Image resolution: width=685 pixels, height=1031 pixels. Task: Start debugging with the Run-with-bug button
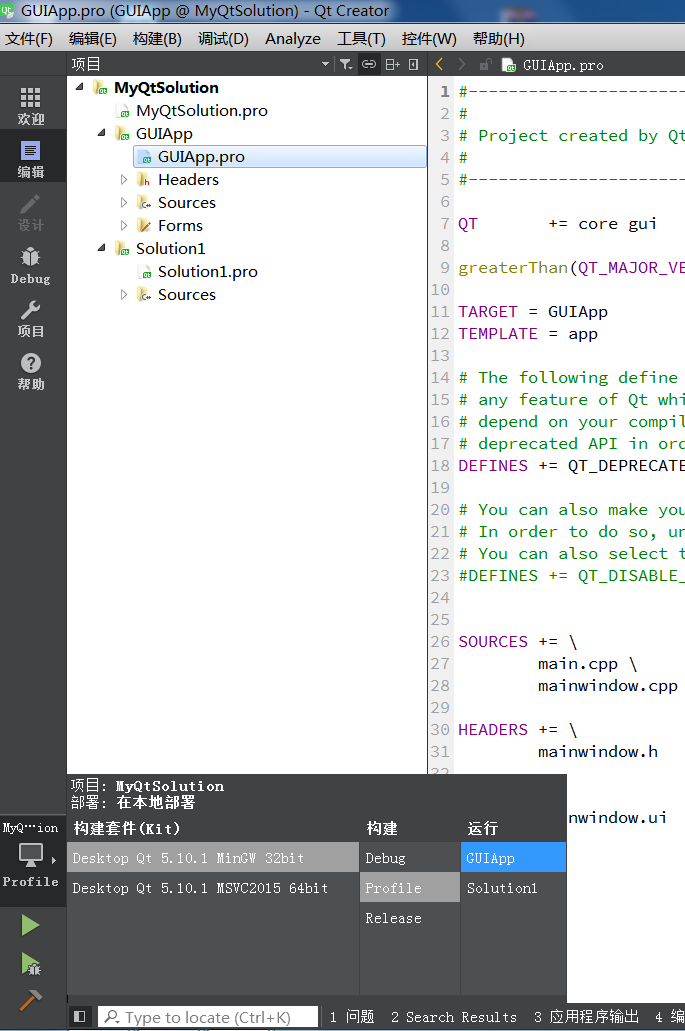pos(30,964)
